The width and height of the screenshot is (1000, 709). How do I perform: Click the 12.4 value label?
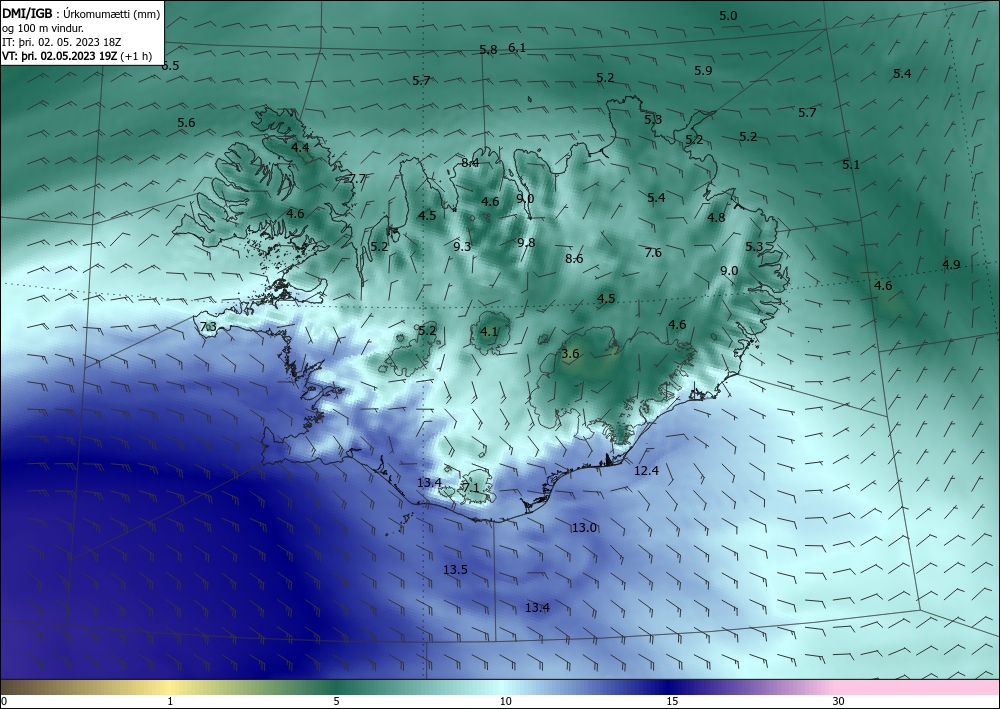click(646, 471)
